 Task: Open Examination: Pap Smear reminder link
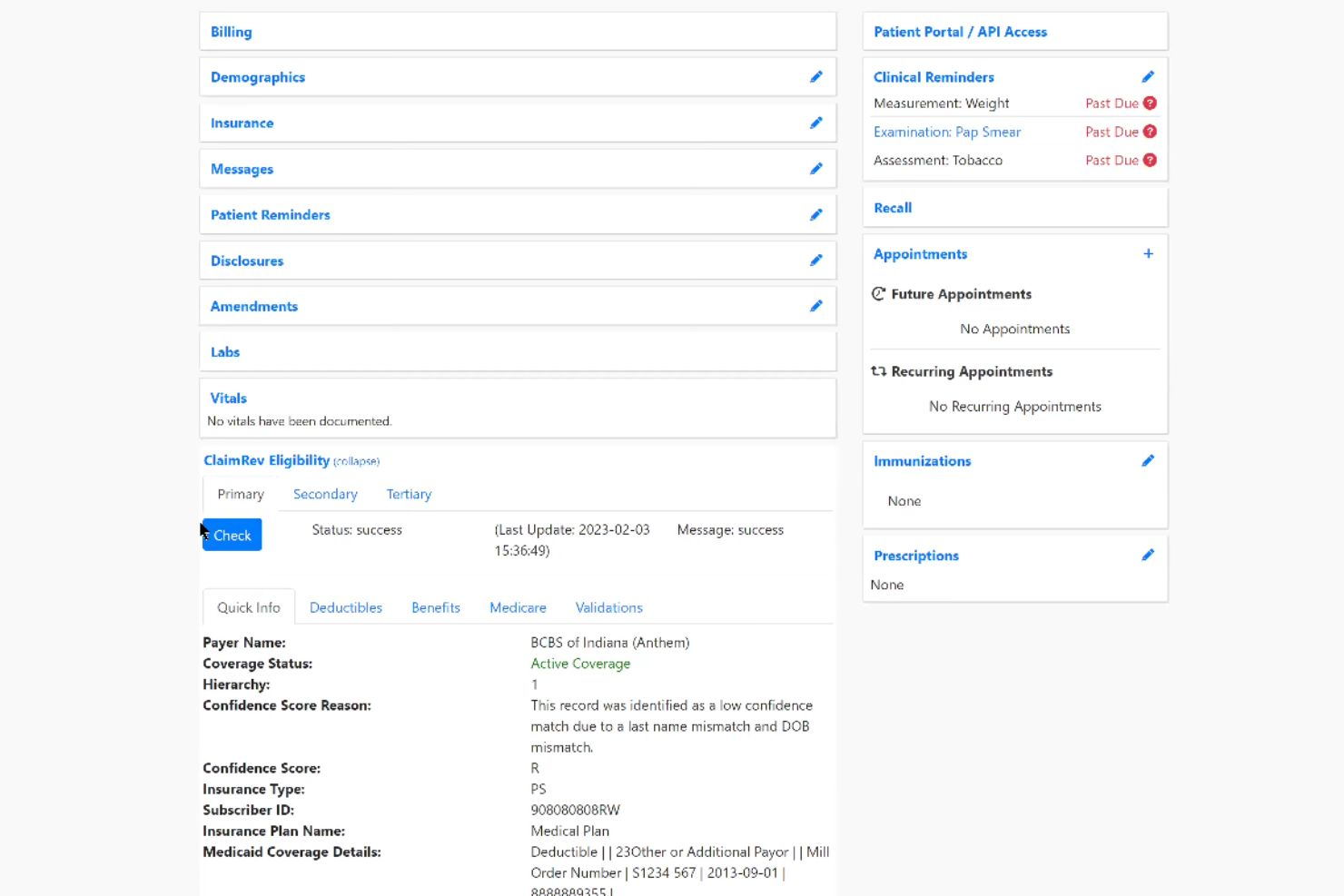point(947,132)
